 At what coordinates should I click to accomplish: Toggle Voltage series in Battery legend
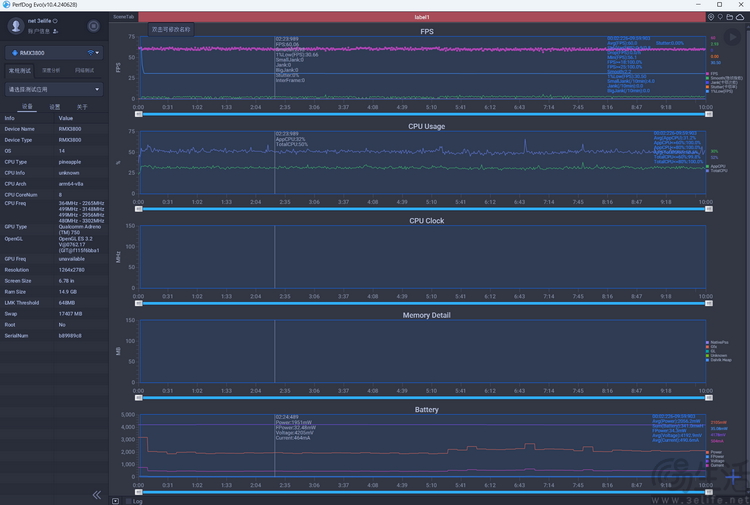[x=715, y=461]
